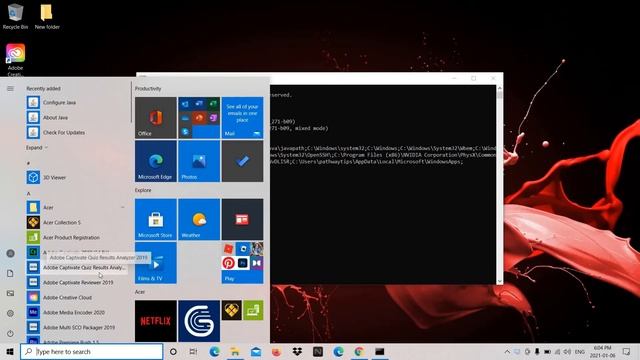Launch Check For Updates Java entry

click(x=78, y=133)
